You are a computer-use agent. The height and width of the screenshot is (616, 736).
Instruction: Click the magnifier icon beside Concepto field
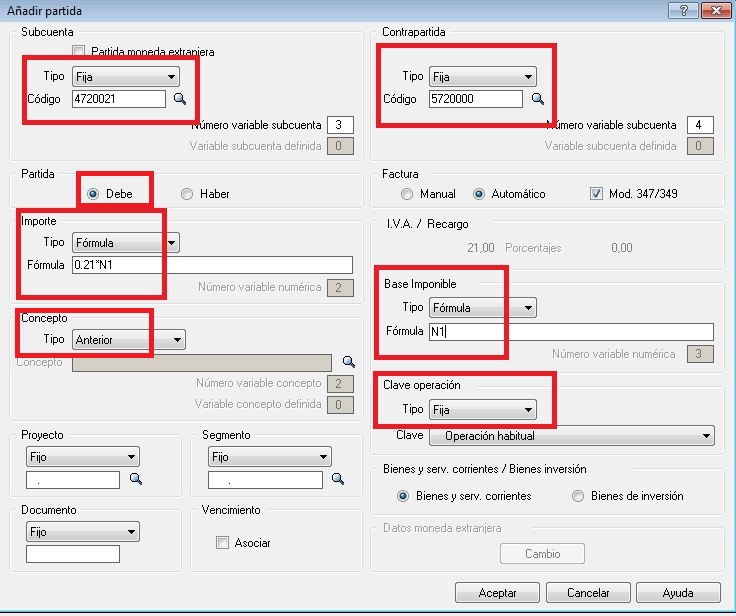[x=349, y=362]
